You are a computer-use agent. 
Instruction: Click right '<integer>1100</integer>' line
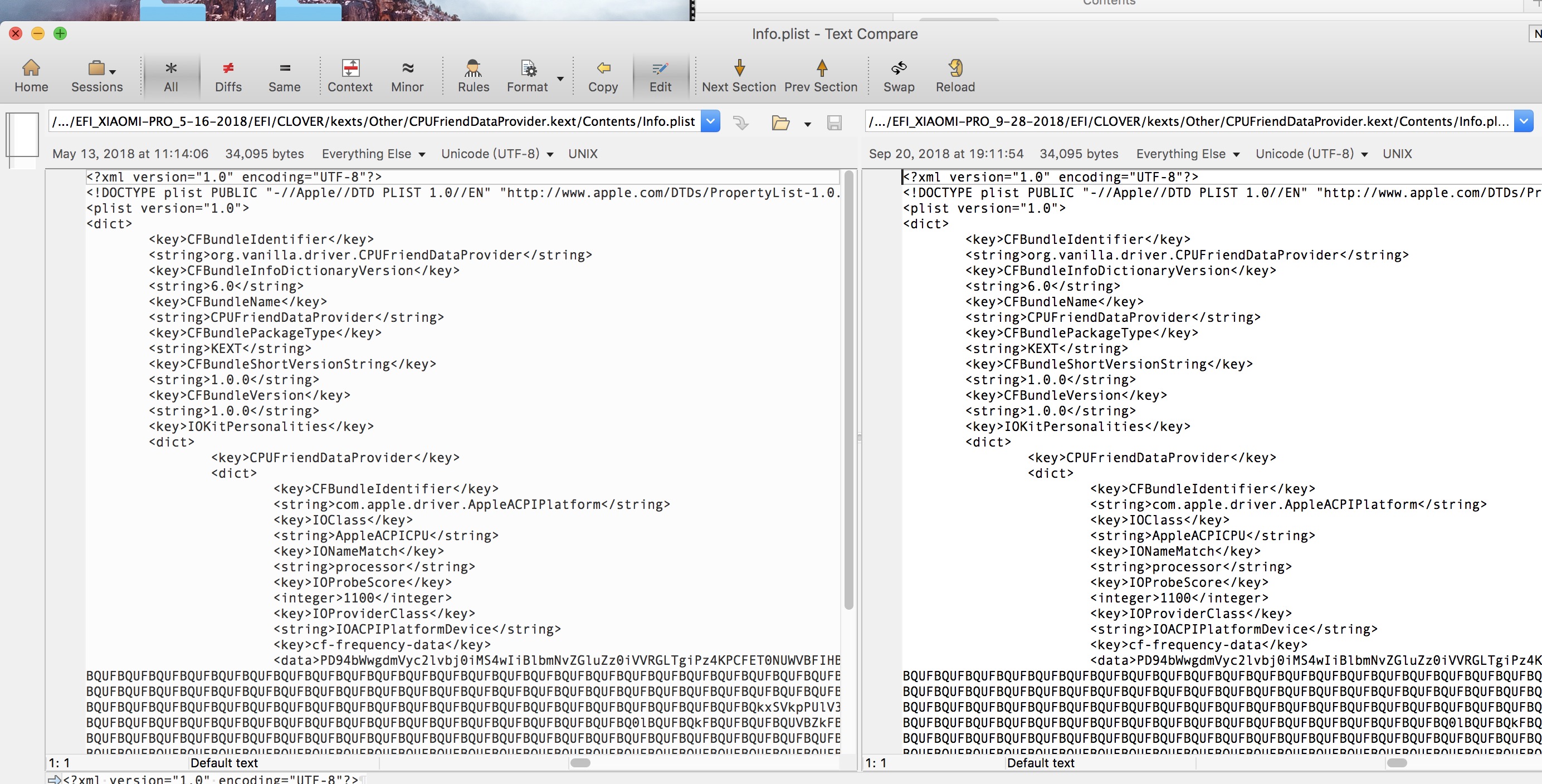tap(1179, 598)
